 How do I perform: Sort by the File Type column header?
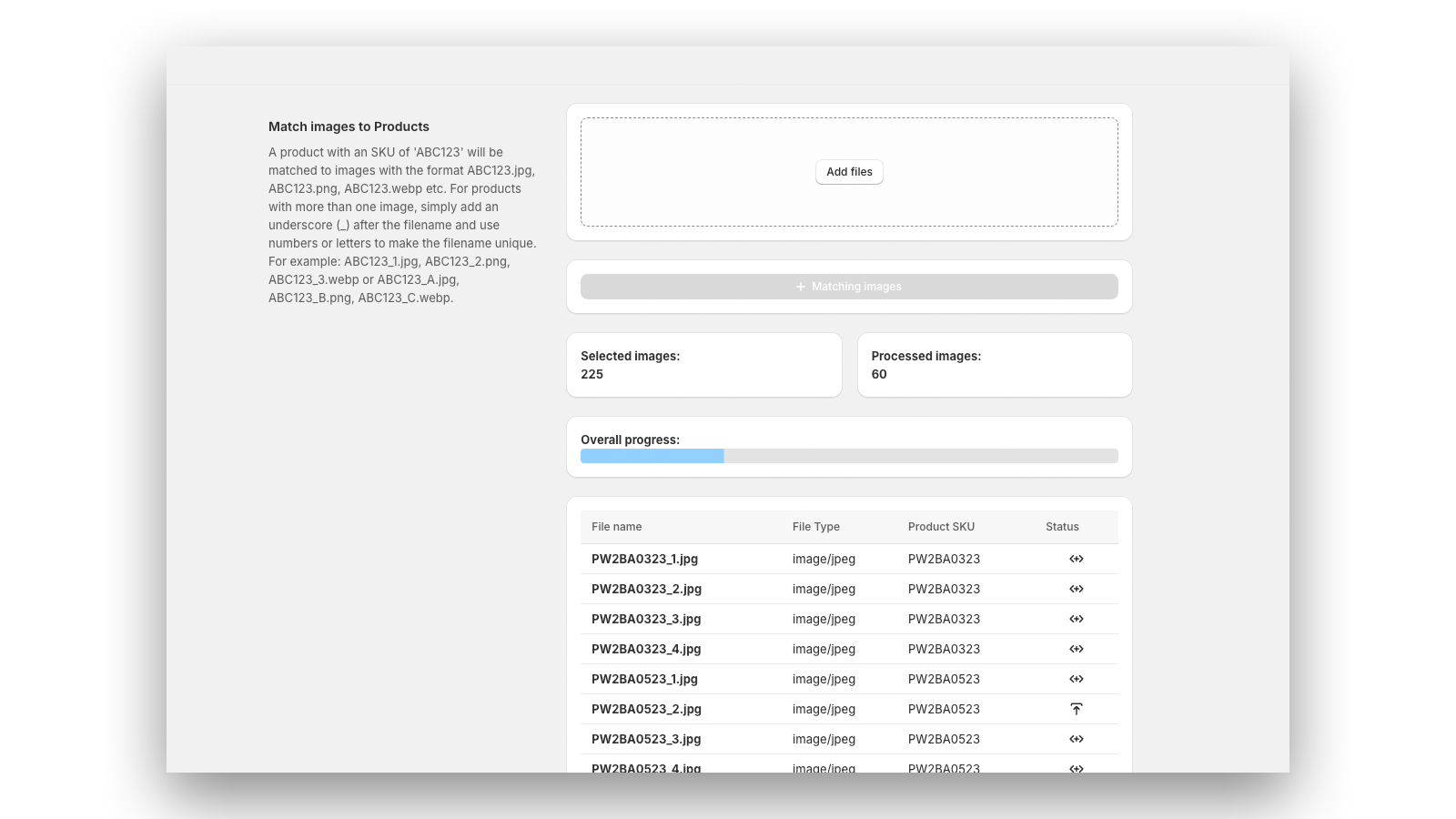click(815, 526)
